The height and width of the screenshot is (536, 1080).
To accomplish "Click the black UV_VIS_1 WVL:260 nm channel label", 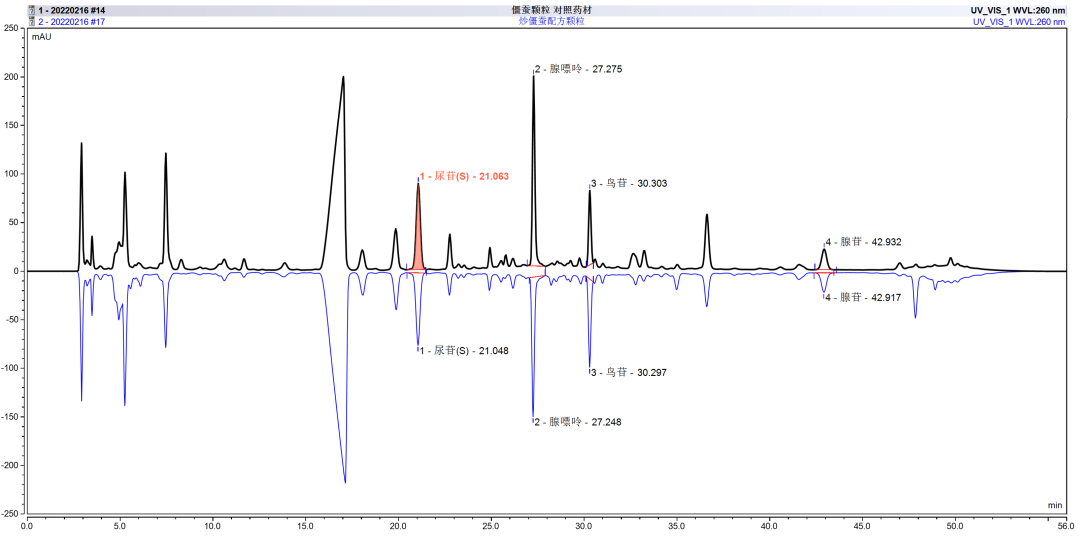I will click(x=1022, y=10).
